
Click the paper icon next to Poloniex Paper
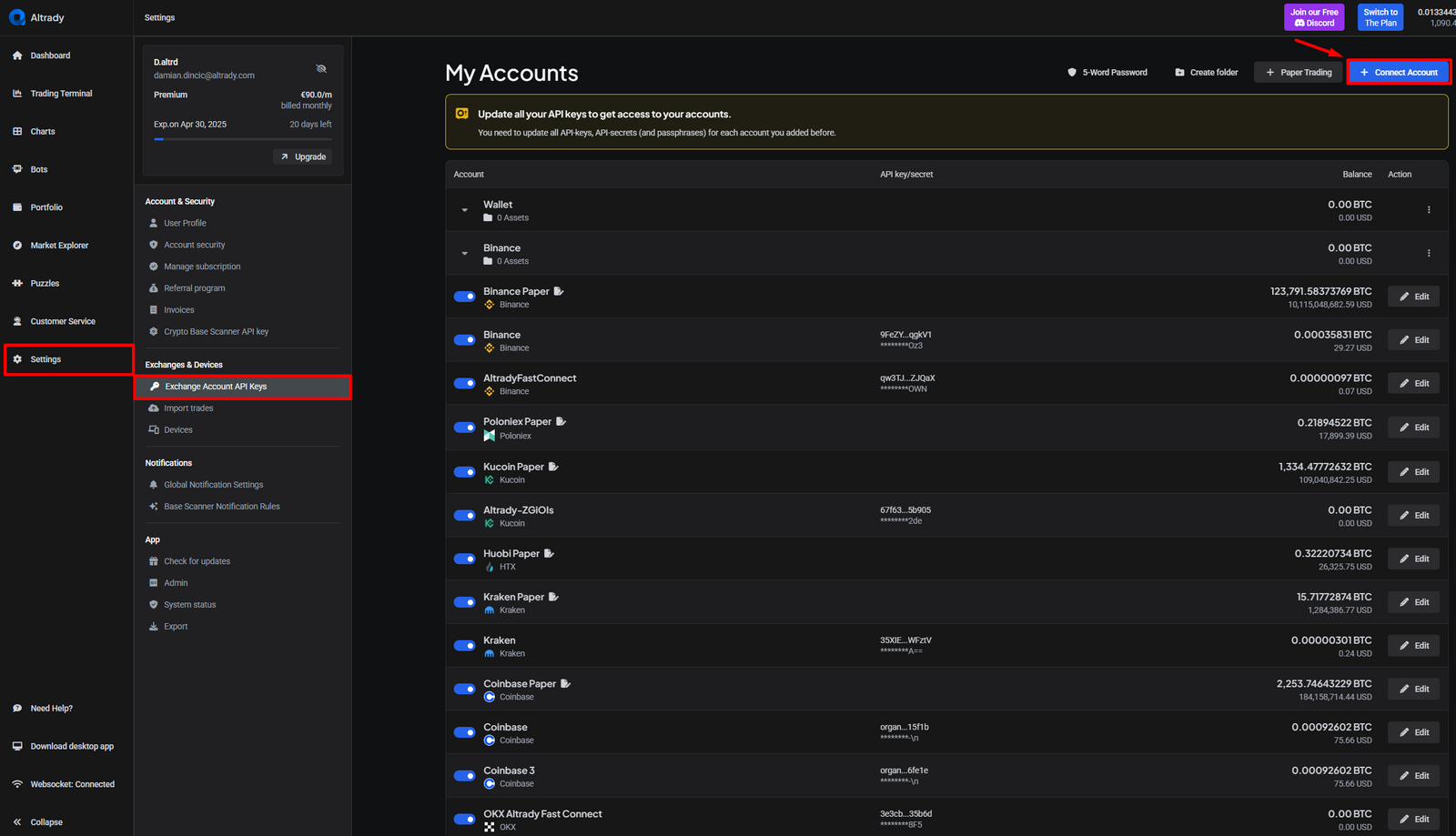pos(561,421)
